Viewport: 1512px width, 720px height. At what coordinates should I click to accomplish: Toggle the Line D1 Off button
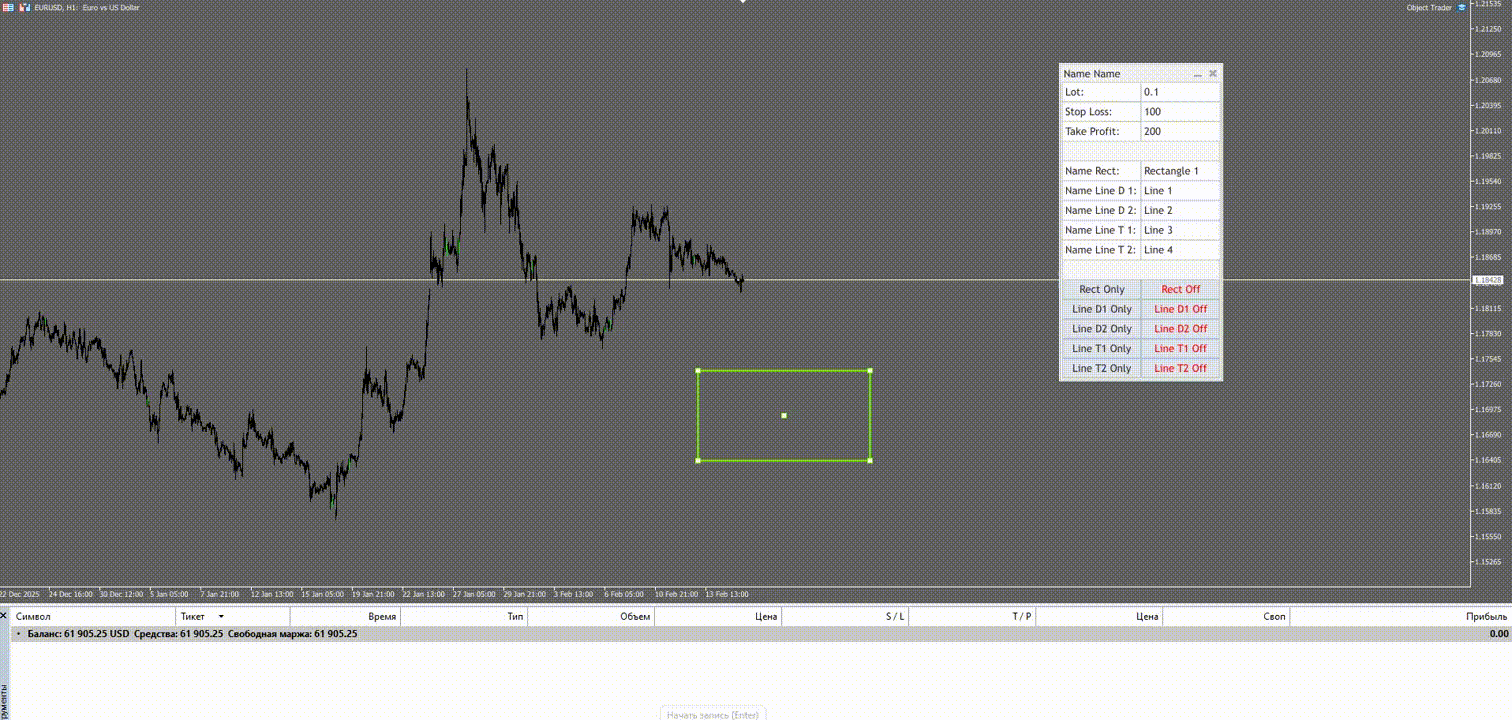pos(1181,309)
